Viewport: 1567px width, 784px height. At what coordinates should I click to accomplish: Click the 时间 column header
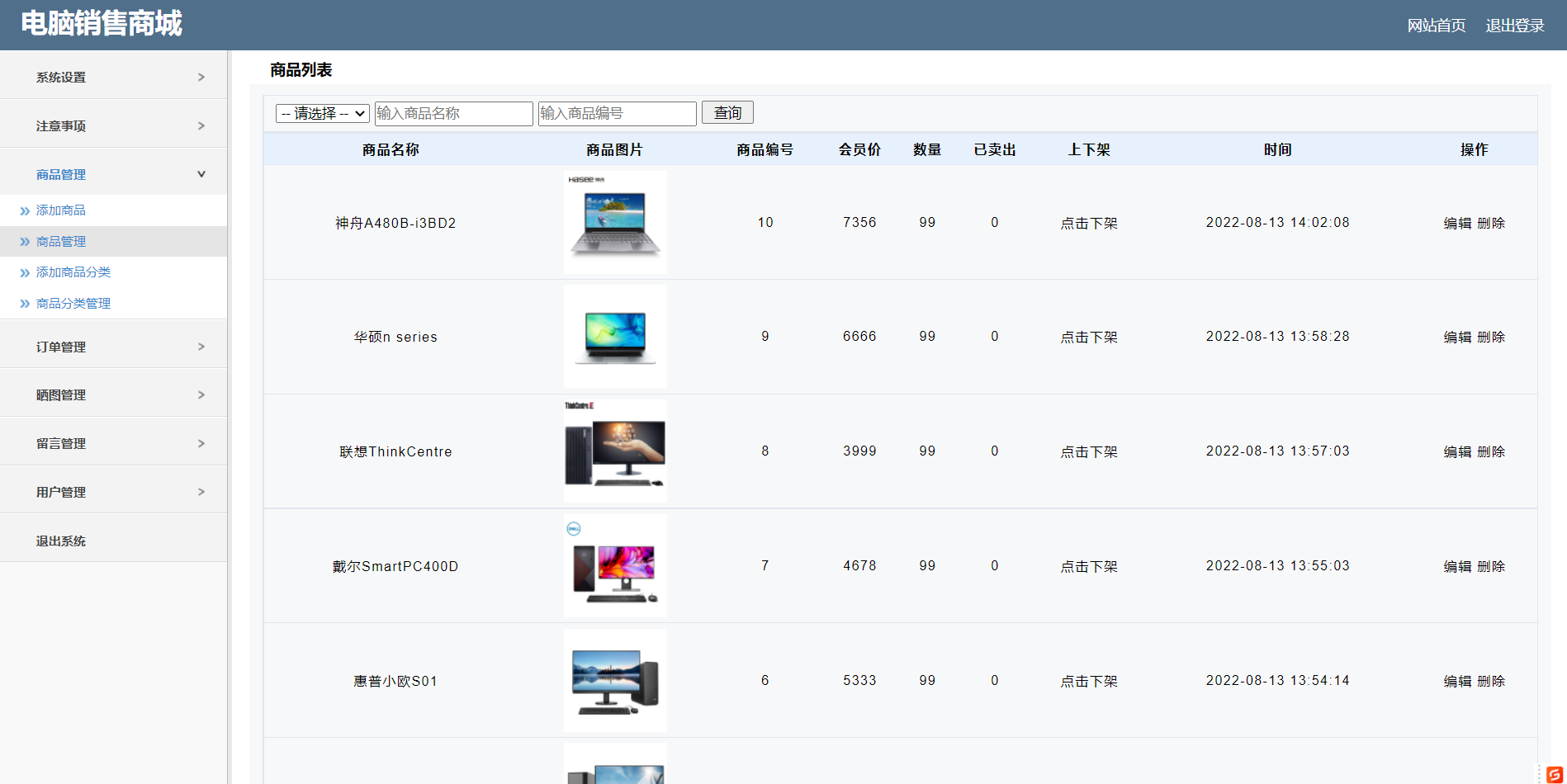pos(1277,149)
